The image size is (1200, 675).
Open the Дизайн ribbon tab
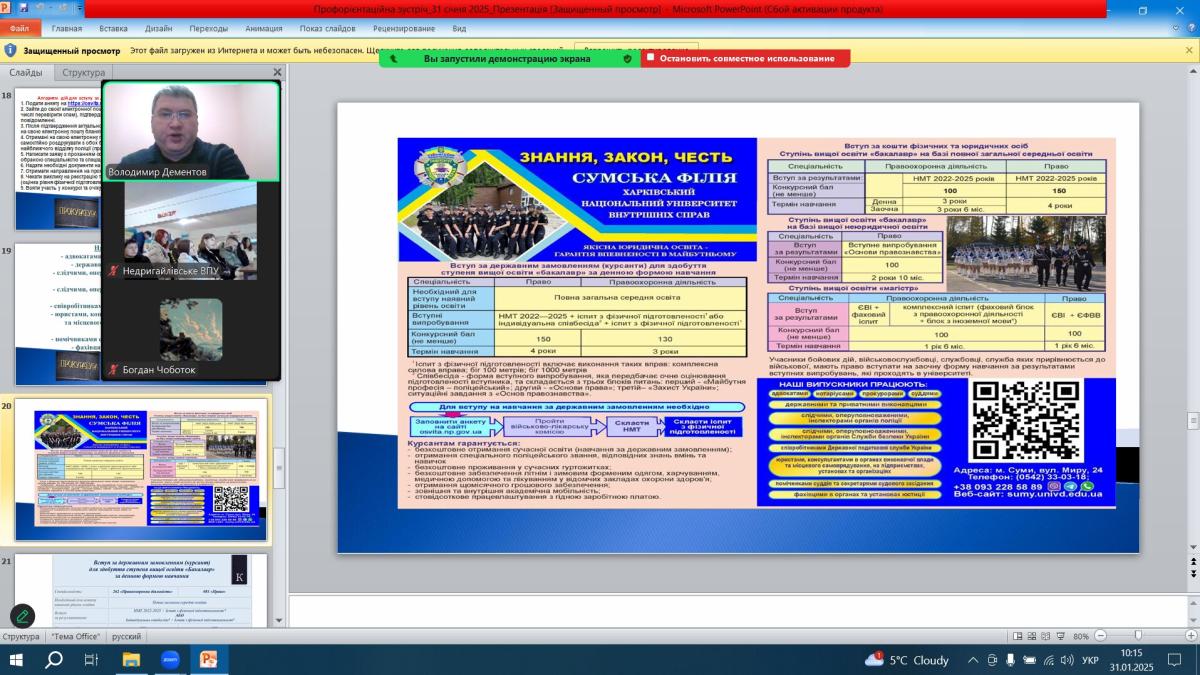coord(157,29)
